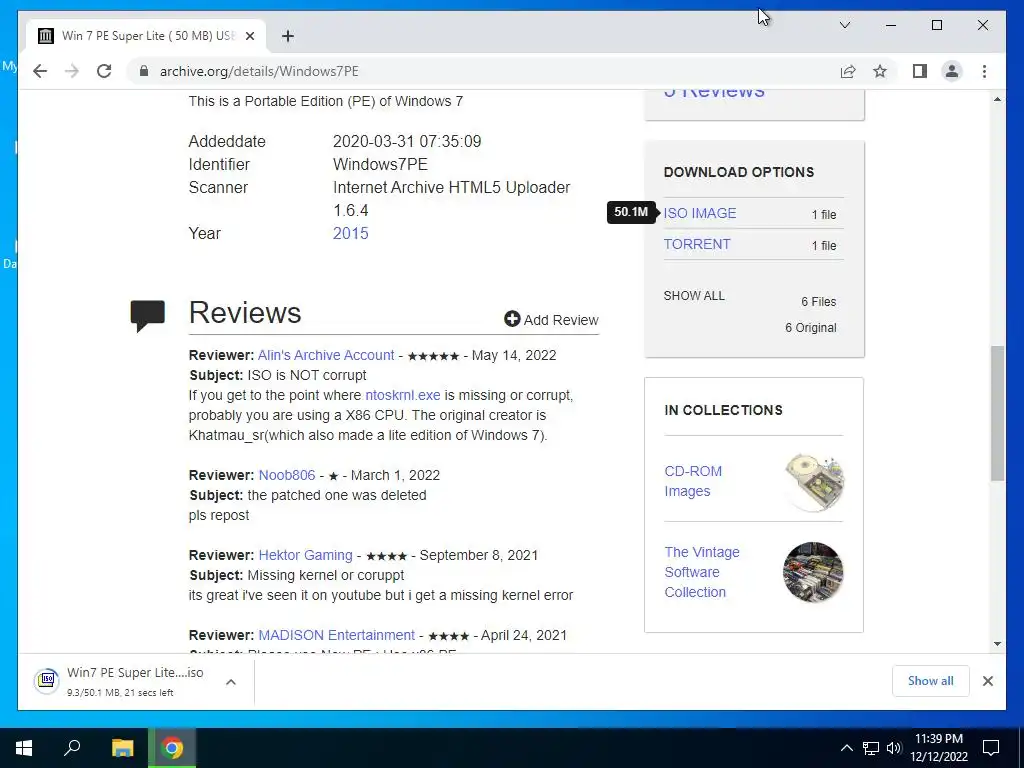Viewport: 1024px width, 768px height.
Task: Click the Reviews speech bubble icon
Action: [148, 316]
